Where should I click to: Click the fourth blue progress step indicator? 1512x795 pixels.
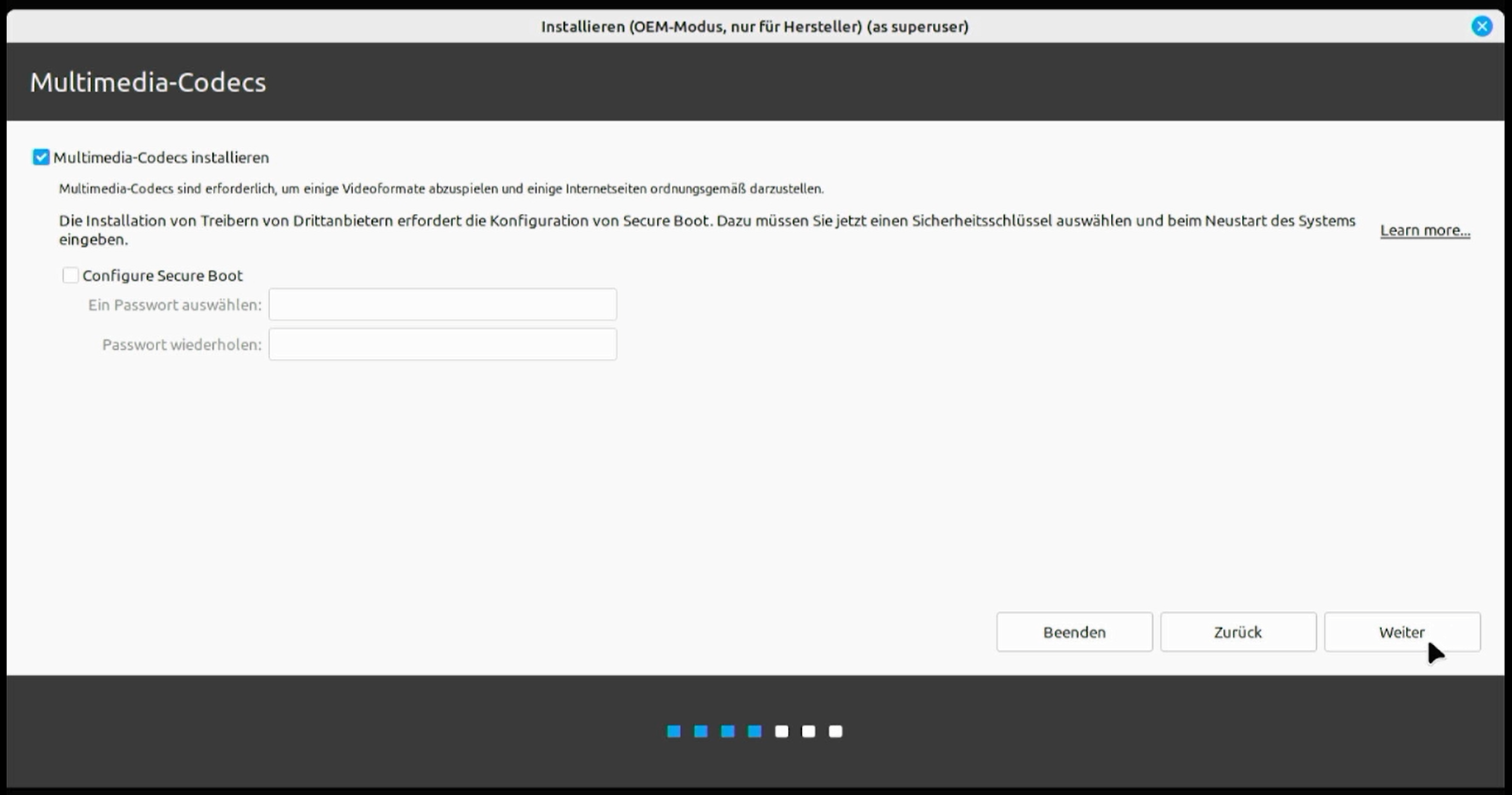[x=755, y=731]
